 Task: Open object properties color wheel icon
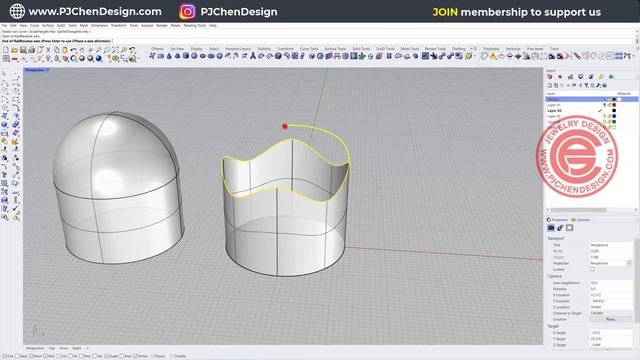point(73,58)
